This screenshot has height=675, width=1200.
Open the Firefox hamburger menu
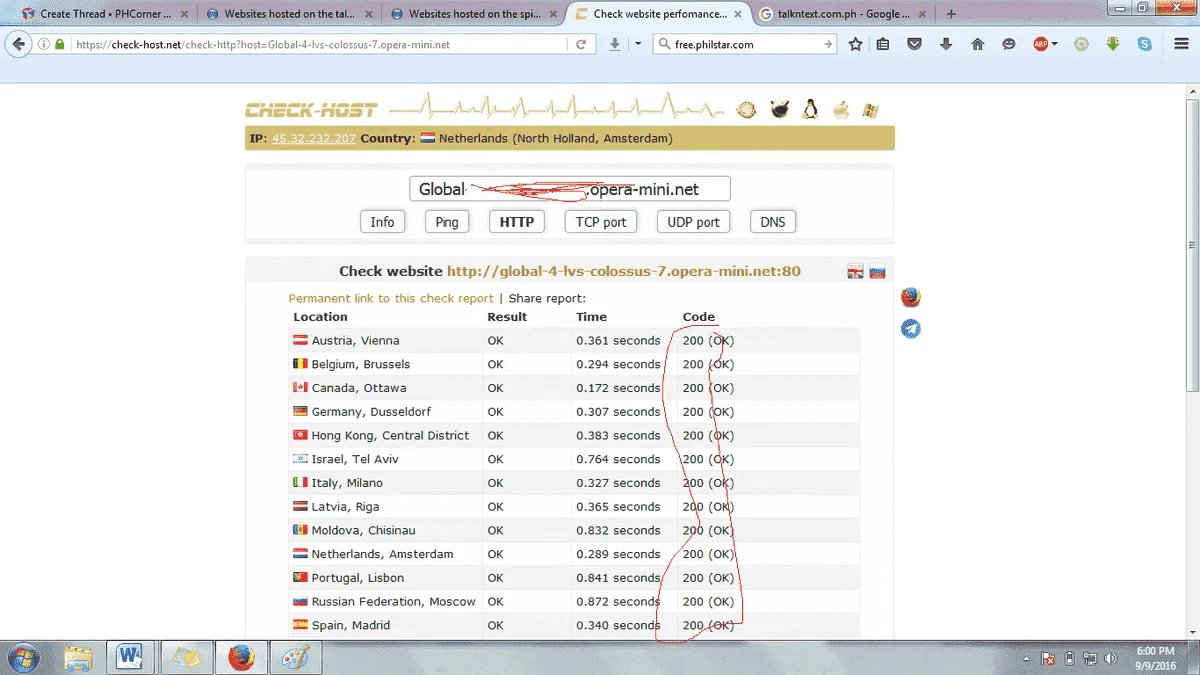tap(1179, 44)
